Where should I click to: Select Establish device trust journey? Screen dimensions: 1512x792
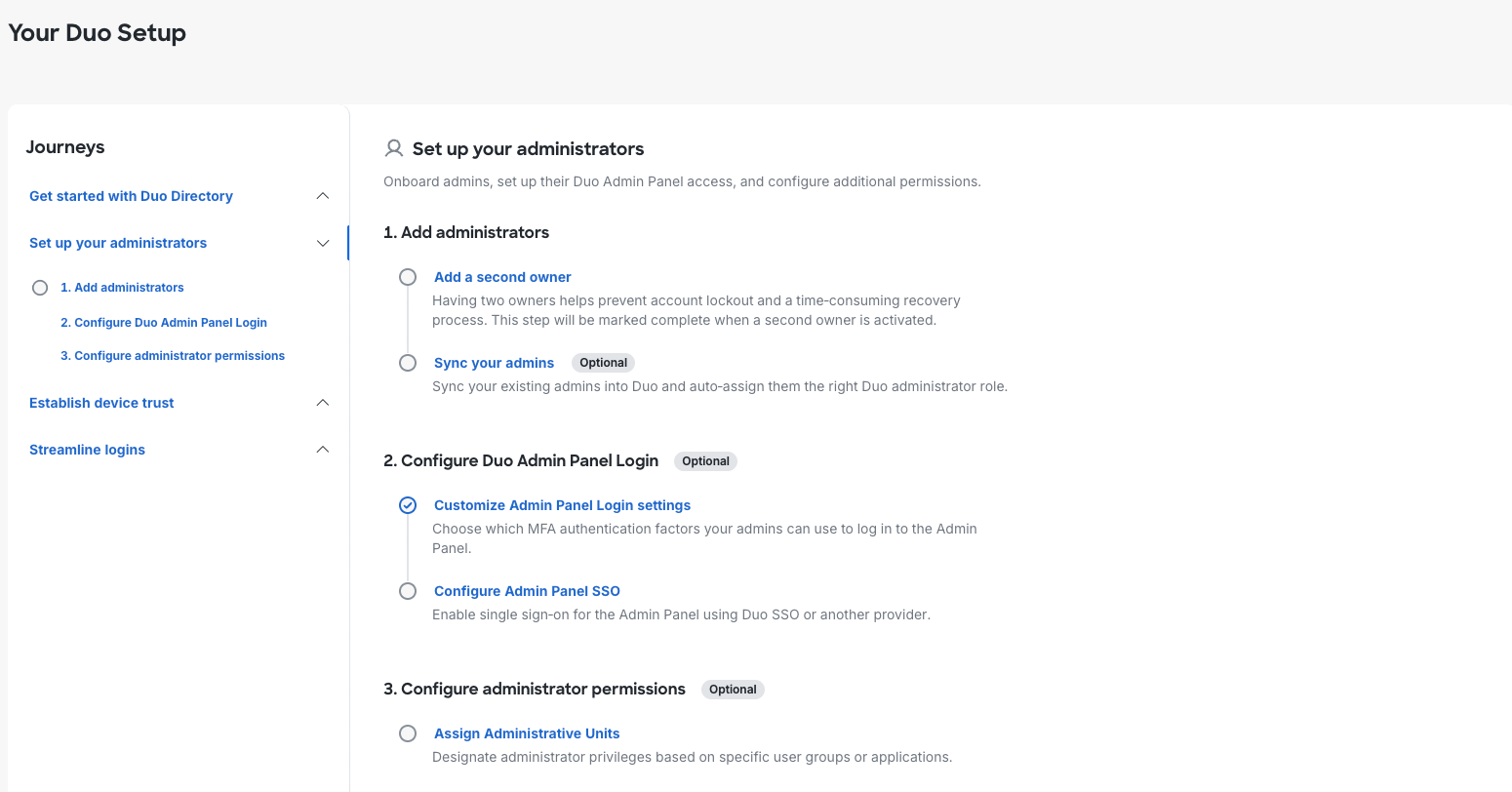click(101, 403)
